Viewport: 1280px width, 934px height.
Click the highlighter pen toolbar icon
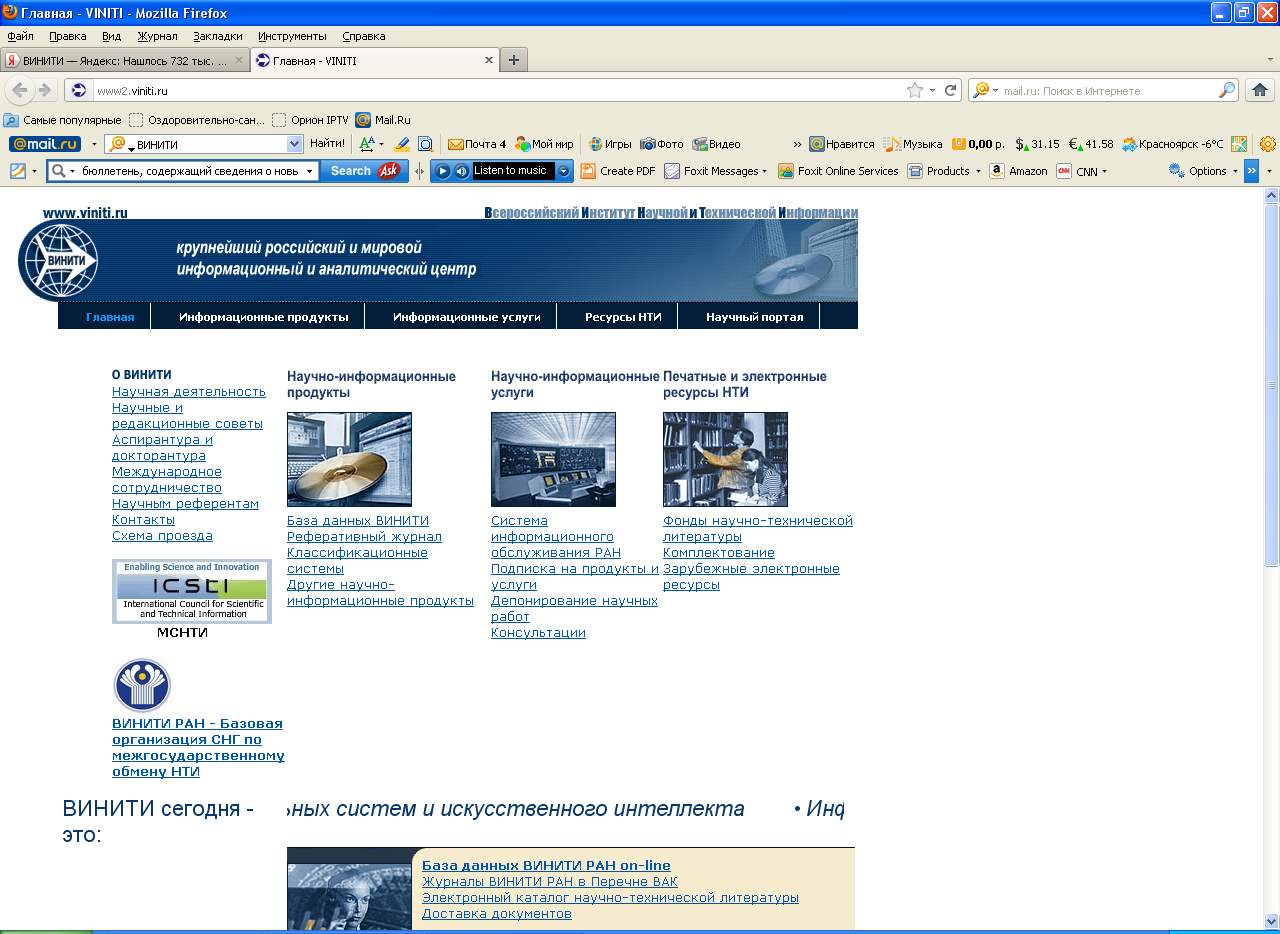click(x=402, y=144)
